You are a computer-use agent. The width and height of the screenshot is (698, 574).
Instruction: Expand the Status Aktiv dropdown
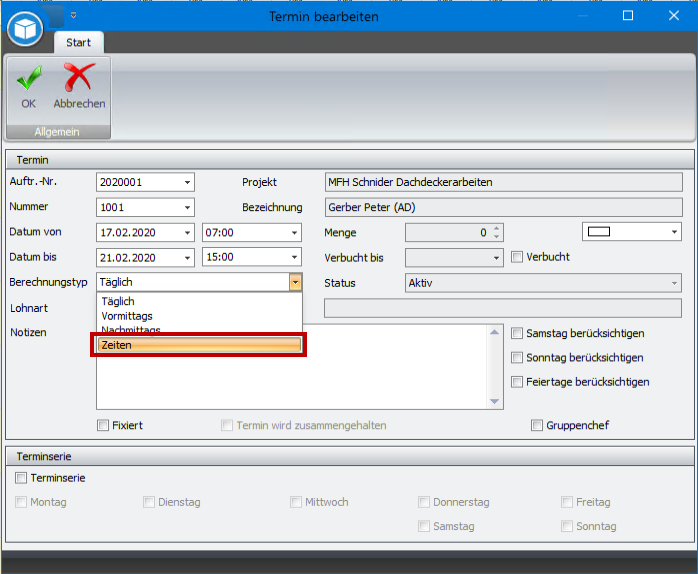point(674,283)
